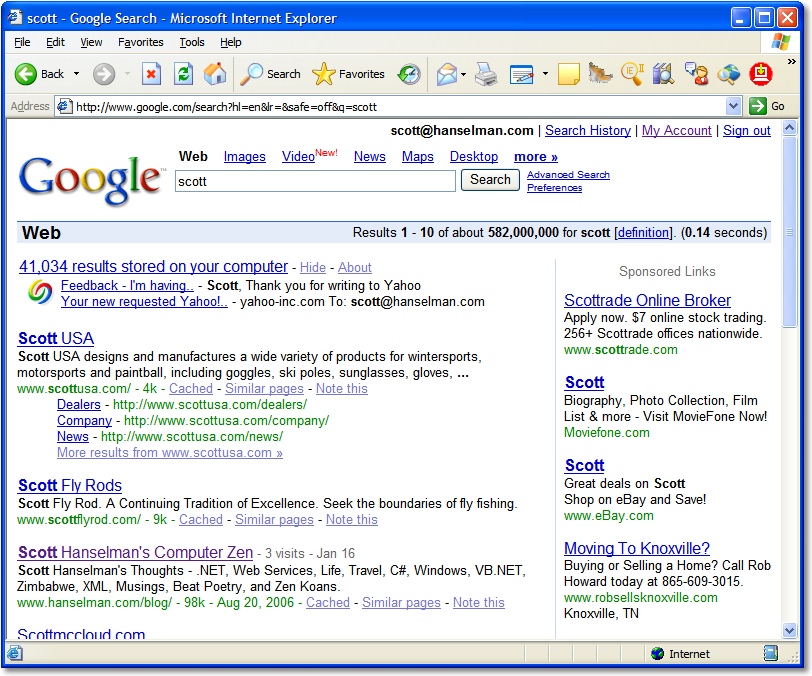Click the IE magnifier toolbar icon
This screenshot has height=676, width=812.
632,74
